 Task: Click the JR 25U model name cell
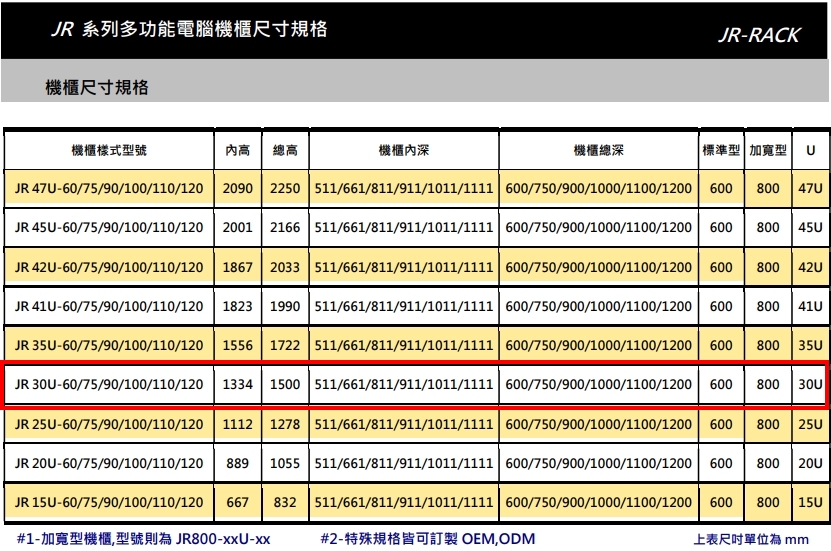pyautogui.click(x=110, y=424)
